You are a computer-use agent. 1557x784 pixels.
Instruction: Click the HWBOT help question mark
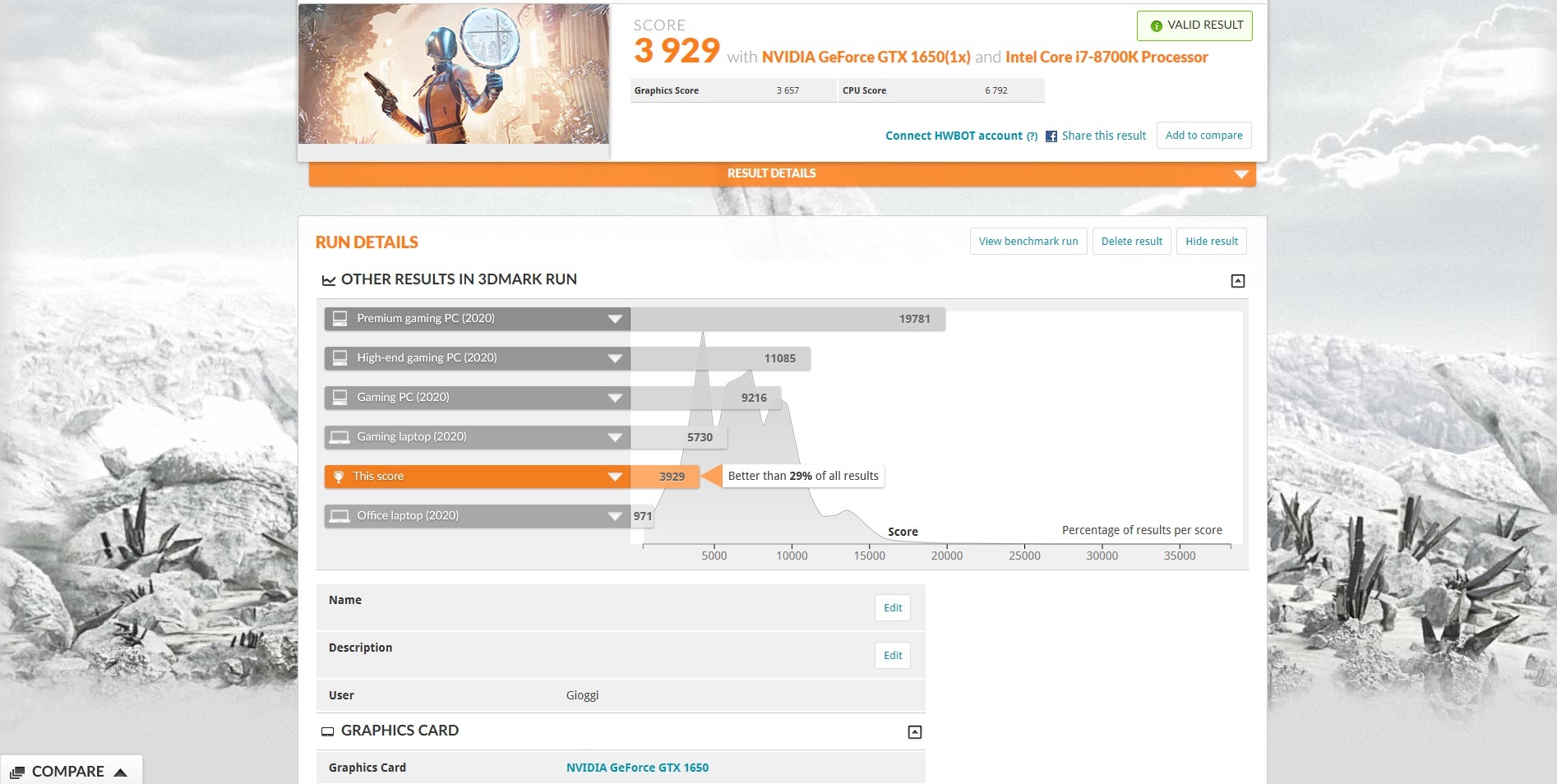pyautogui.click(x=1032, y=136)
